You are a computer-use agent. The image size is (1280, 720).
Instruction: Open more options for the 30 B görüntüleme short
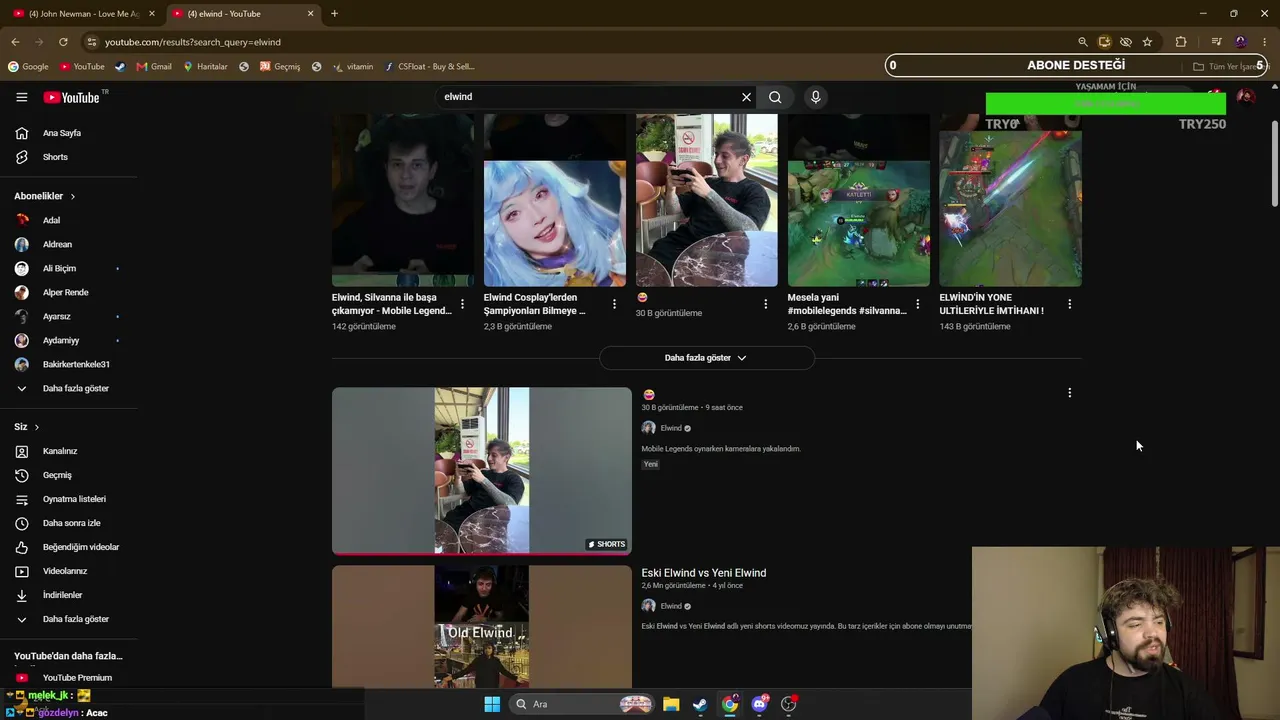[766, 304]
